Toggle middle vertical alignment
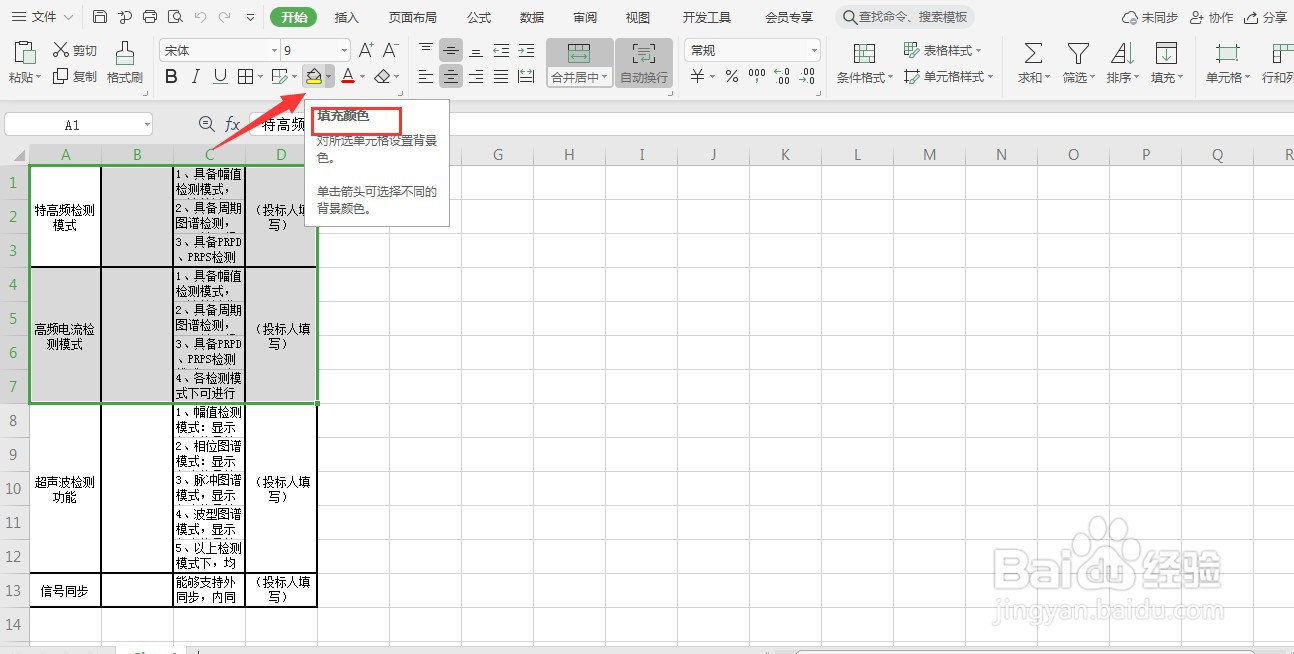The width and height of the screenshot is (1294, 654). pyautogui.click(x=452, y=50)
